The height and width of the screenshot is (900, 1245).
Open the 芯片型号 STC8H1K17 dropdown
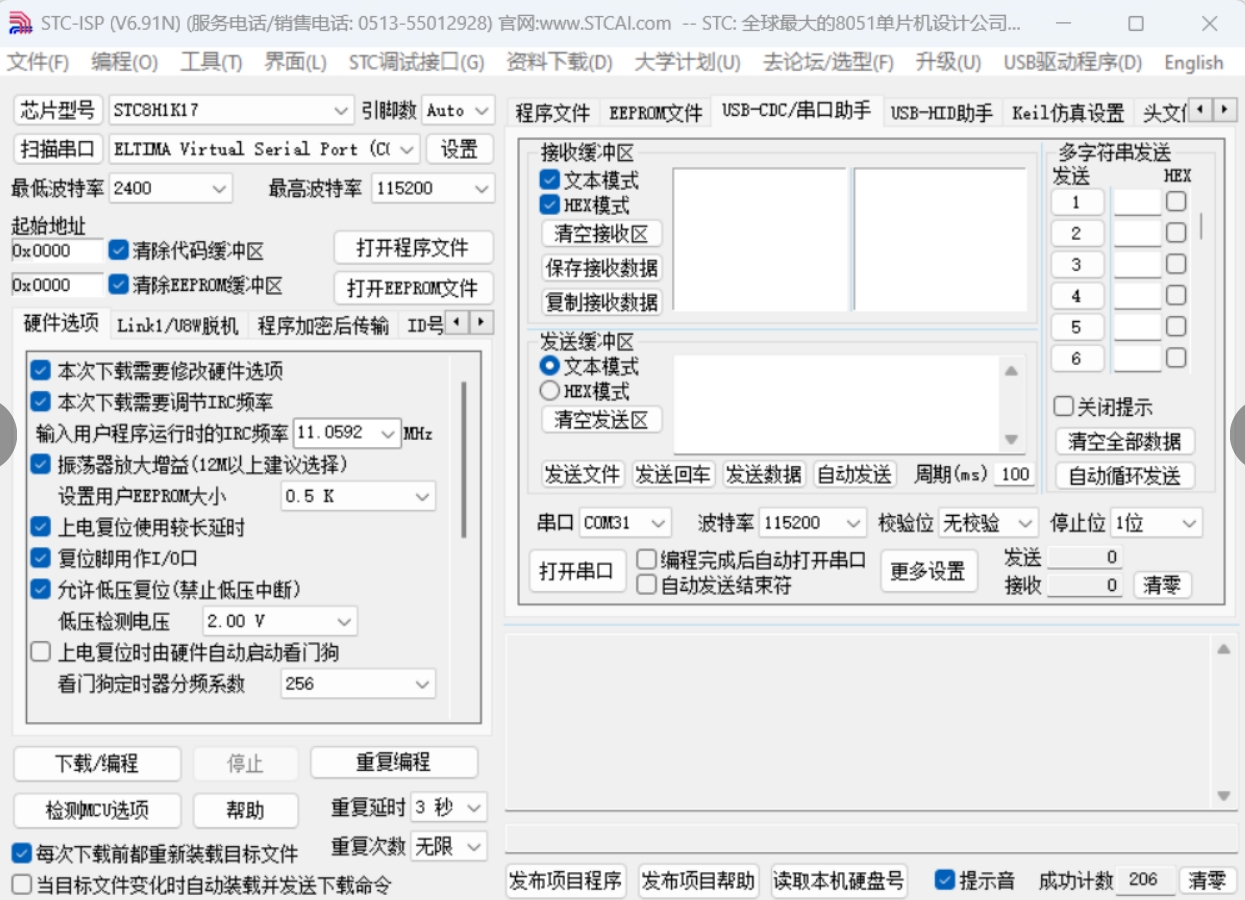230,110
